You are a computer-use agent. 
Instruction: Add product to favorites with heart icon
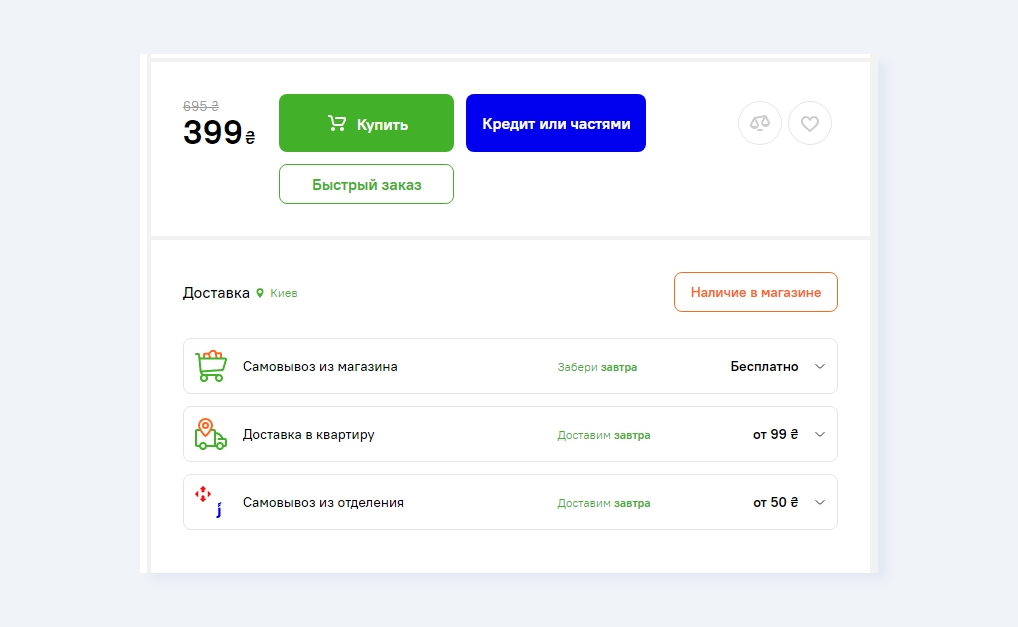(810, 123)
